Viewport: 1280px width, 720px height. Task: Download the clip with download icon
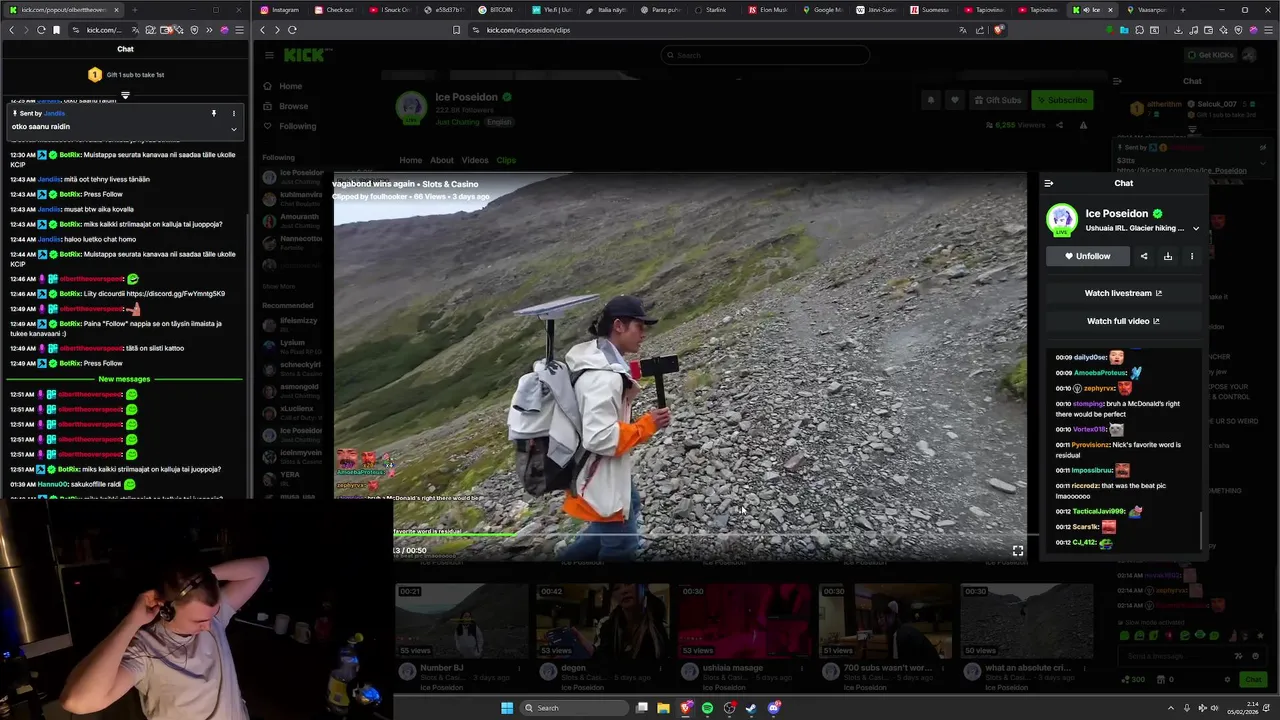coord(1167,256)
